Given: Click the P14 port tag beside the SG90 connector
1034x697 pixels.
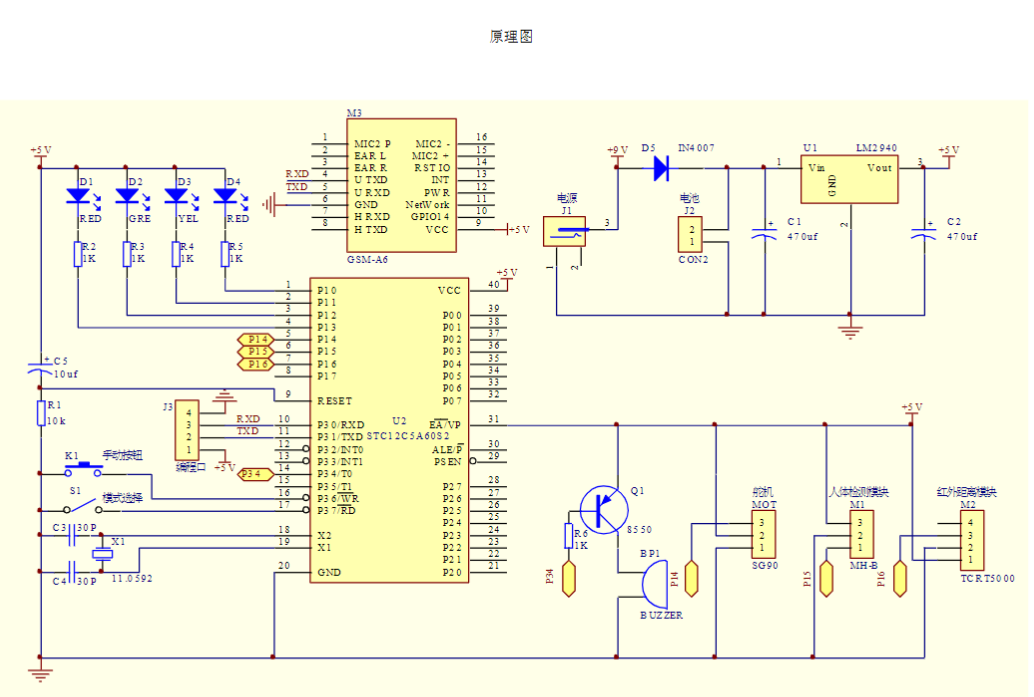Looking at the screenshot, I should point(691,579).
